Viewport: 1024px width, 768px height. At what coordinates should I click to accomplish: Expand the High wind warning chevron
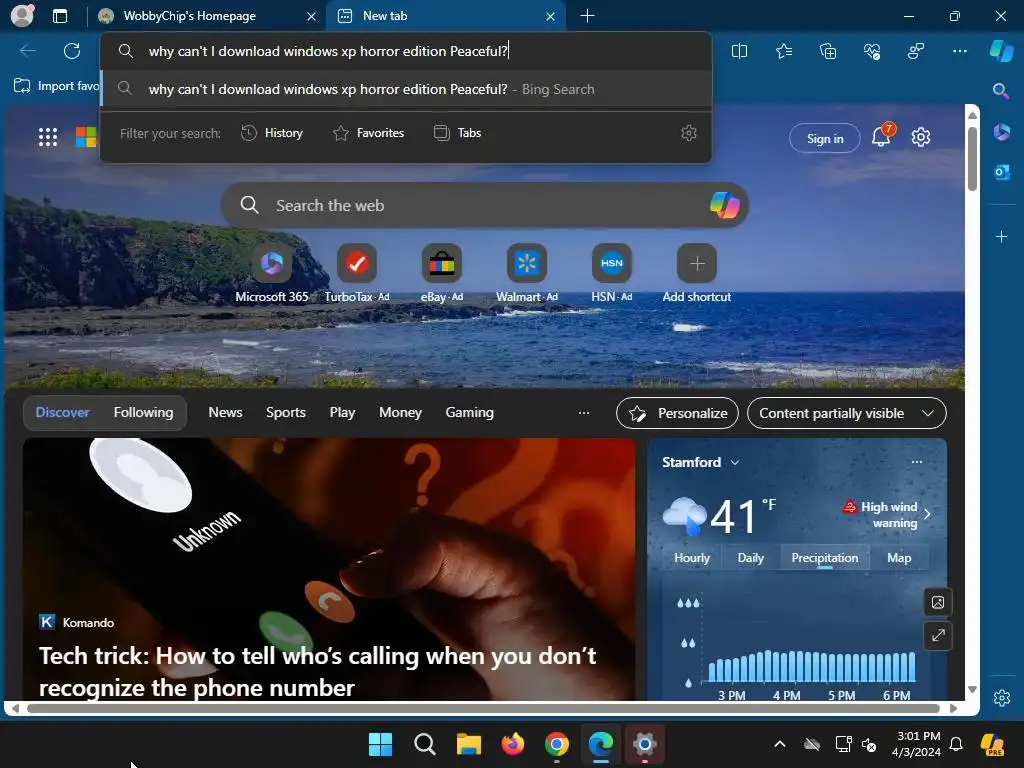(x=927, y=515)
